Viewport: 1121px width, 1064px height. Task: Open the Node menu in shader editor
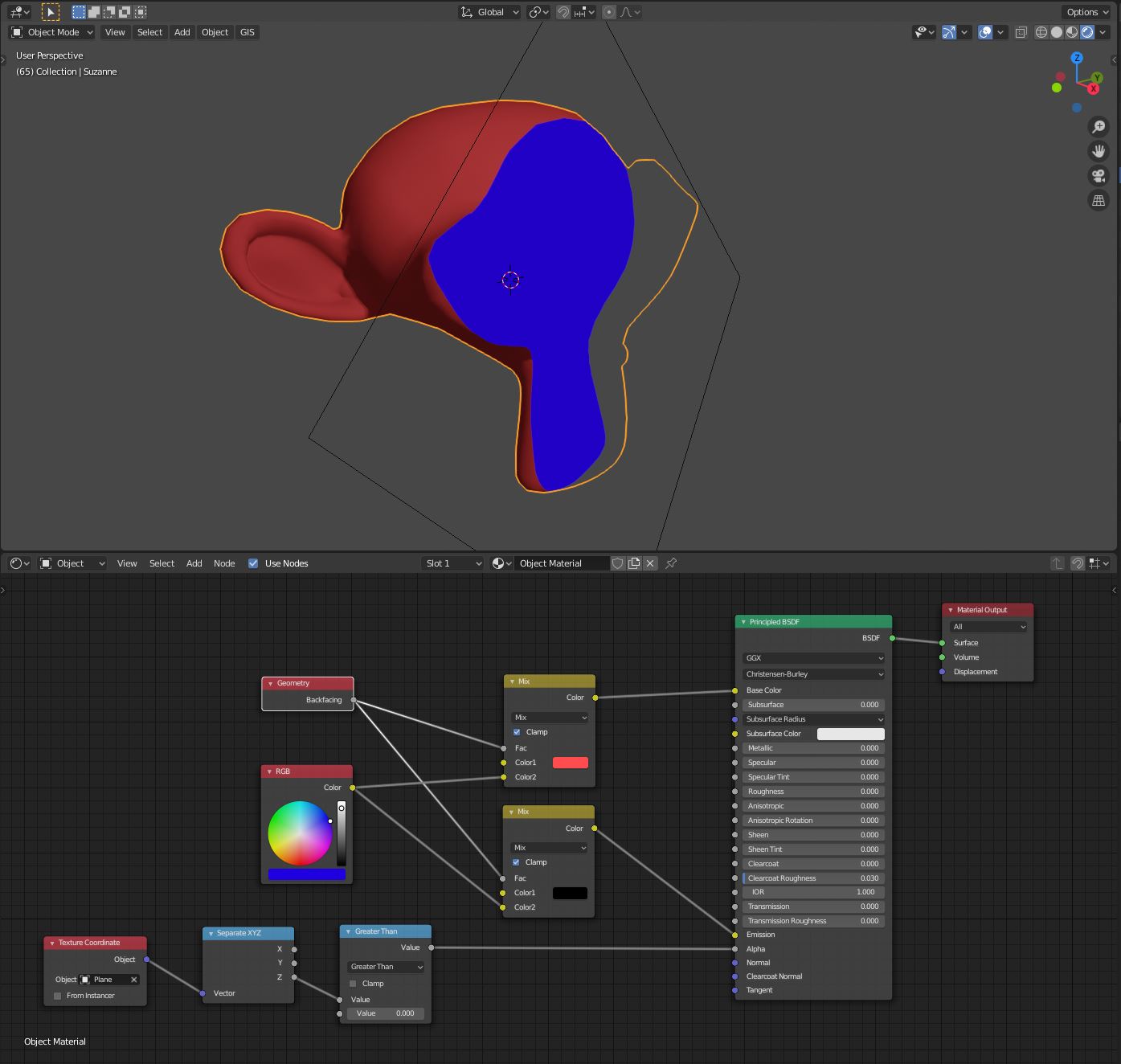click(x=224, y=563)
